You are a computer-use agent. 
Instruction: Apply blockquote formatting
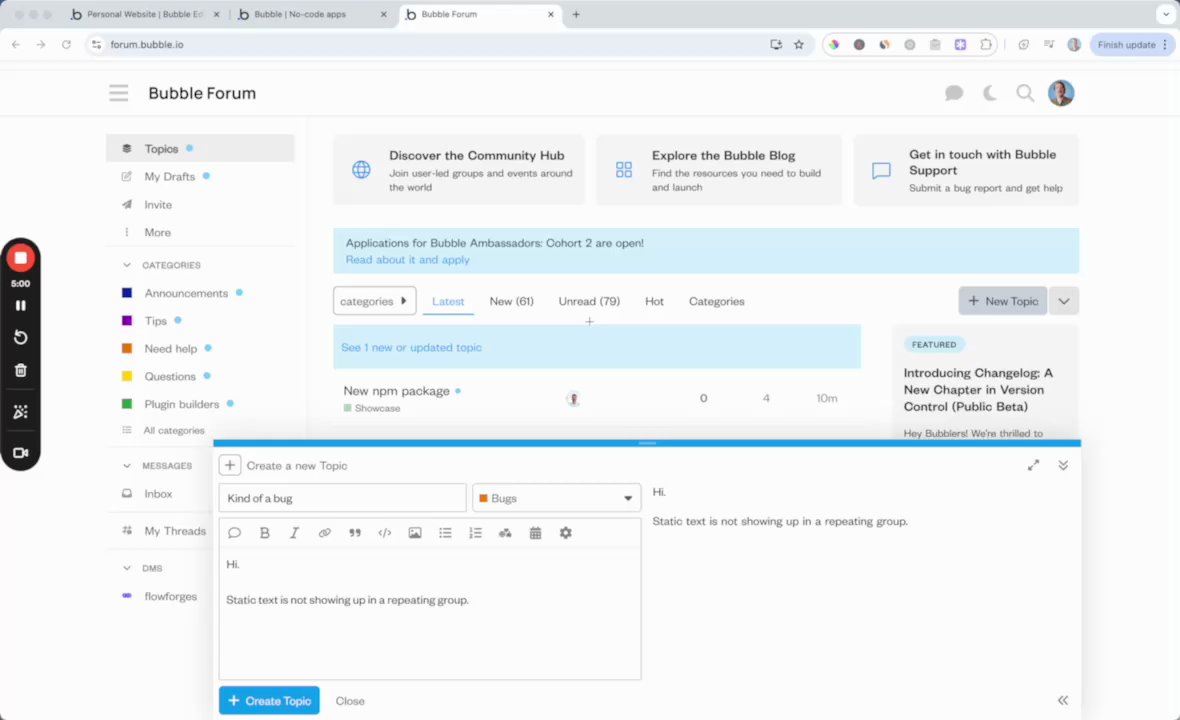[354, 533]
